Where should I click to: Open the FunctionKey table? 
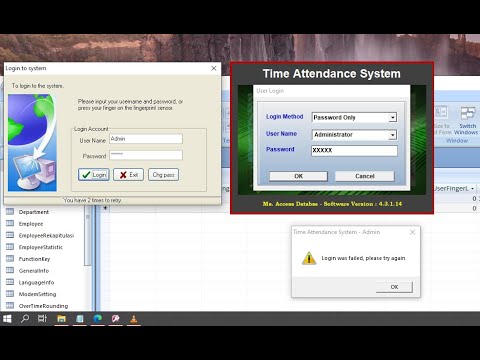(34, 259)
